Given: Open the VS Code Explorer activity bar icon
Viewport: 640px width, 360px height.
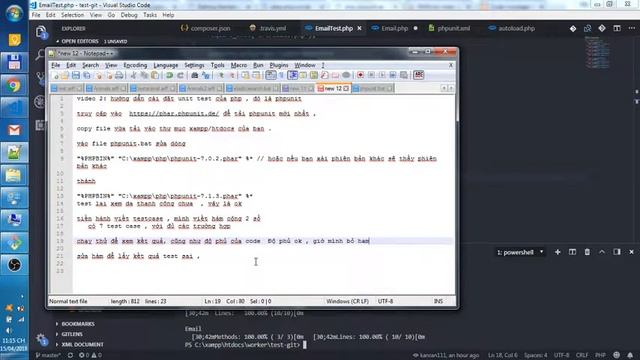Looking at the screenshot, I should point(40,32).
